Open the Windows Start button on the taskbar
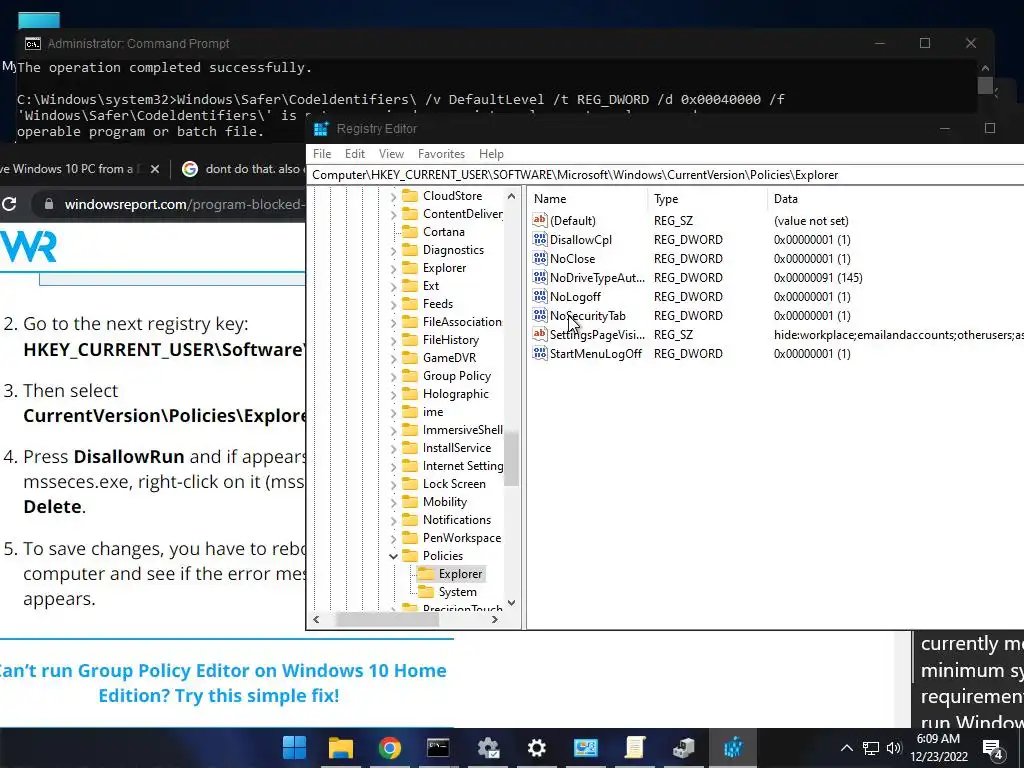 point(294,748)
